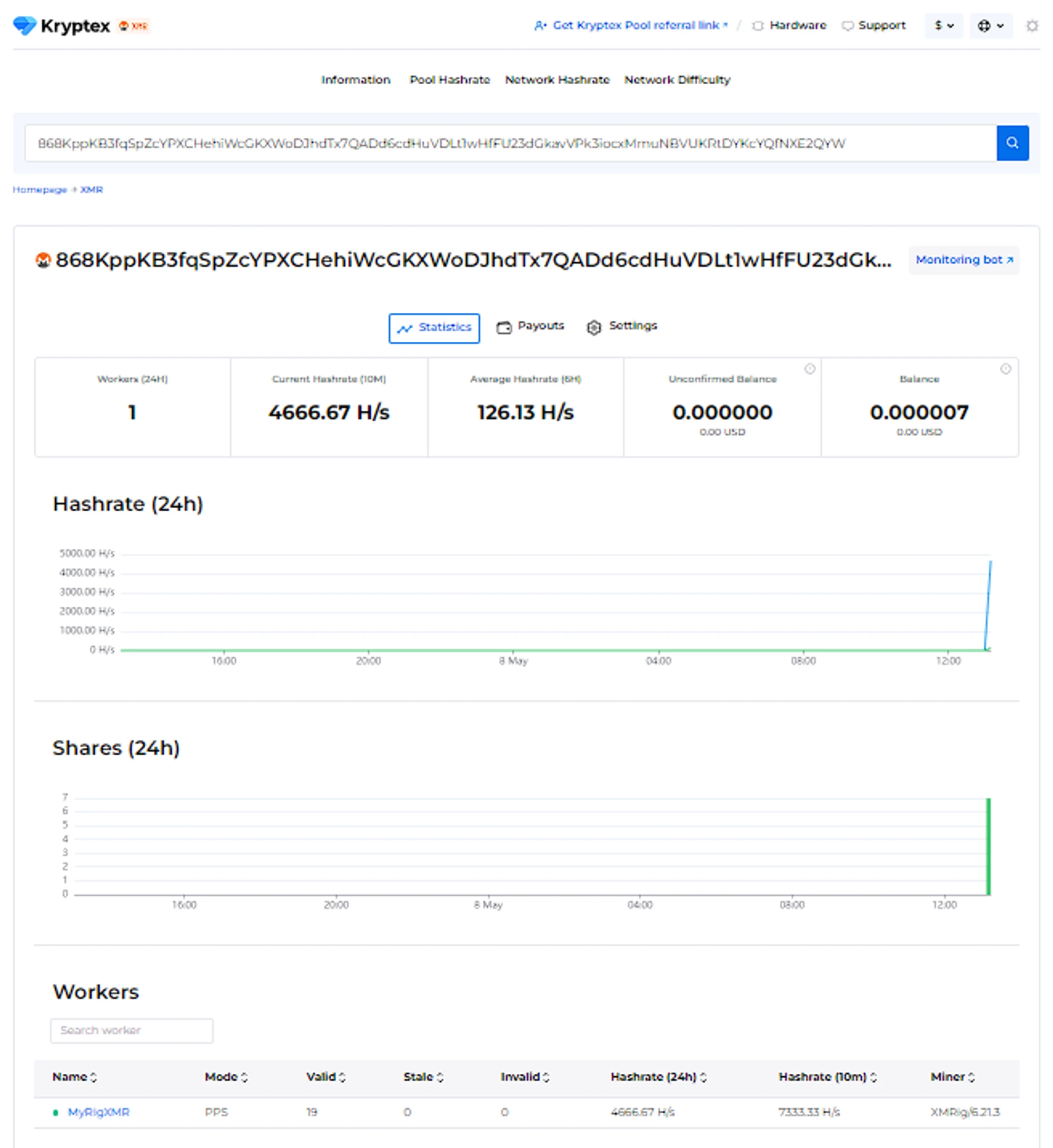Click the blue search magnifier button
The height and width of the screenshot is (1148, 1053).
pos(1012,143)
